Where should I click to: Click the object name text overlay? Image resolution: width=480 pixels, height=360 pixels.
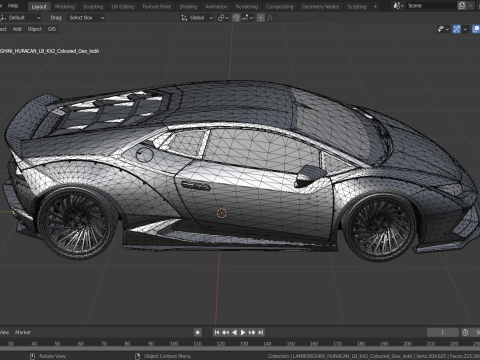click(x=49, y=51)
